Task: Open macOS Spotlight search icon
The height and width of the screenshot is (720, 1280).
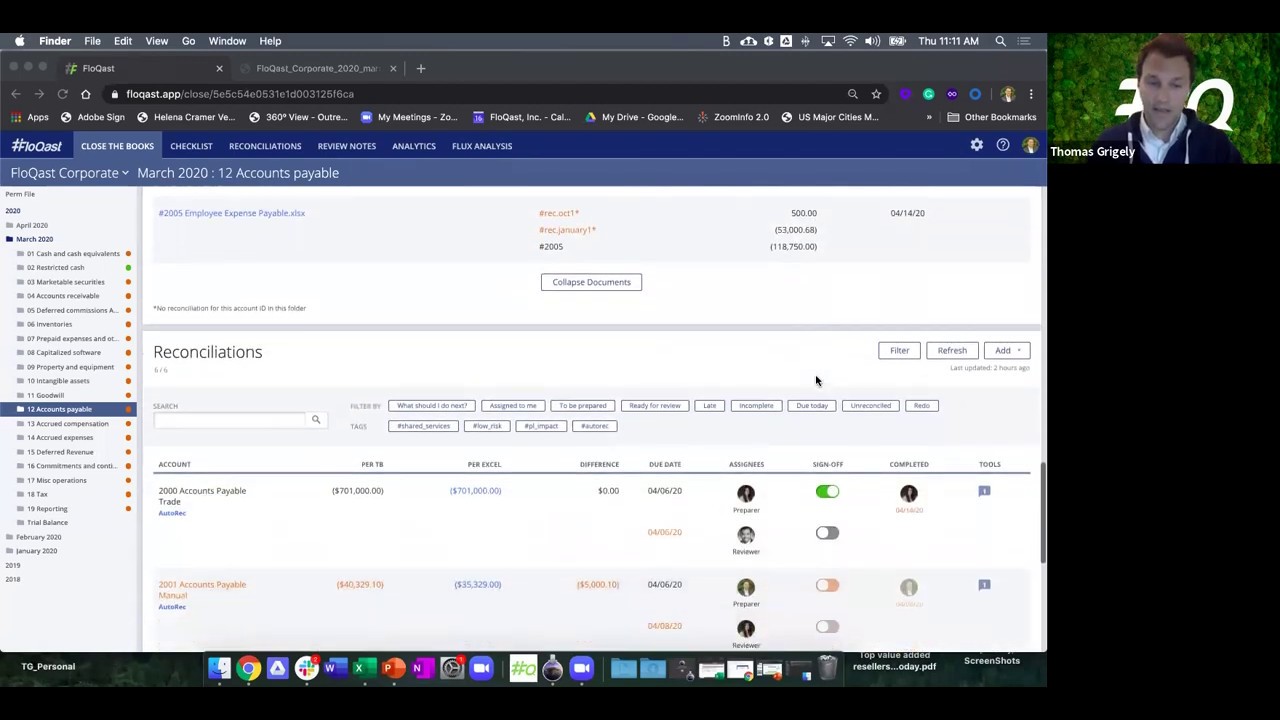Action: pyautogui.click(x=1000, y=41)
